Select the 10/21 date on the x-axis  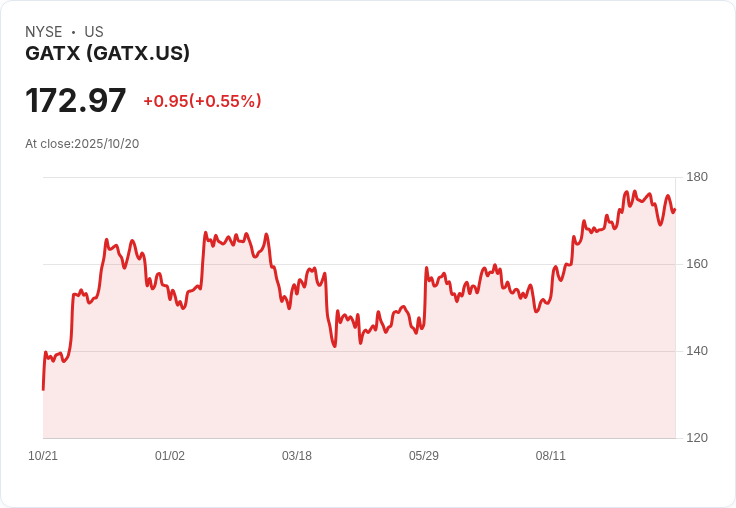(43, 456)
